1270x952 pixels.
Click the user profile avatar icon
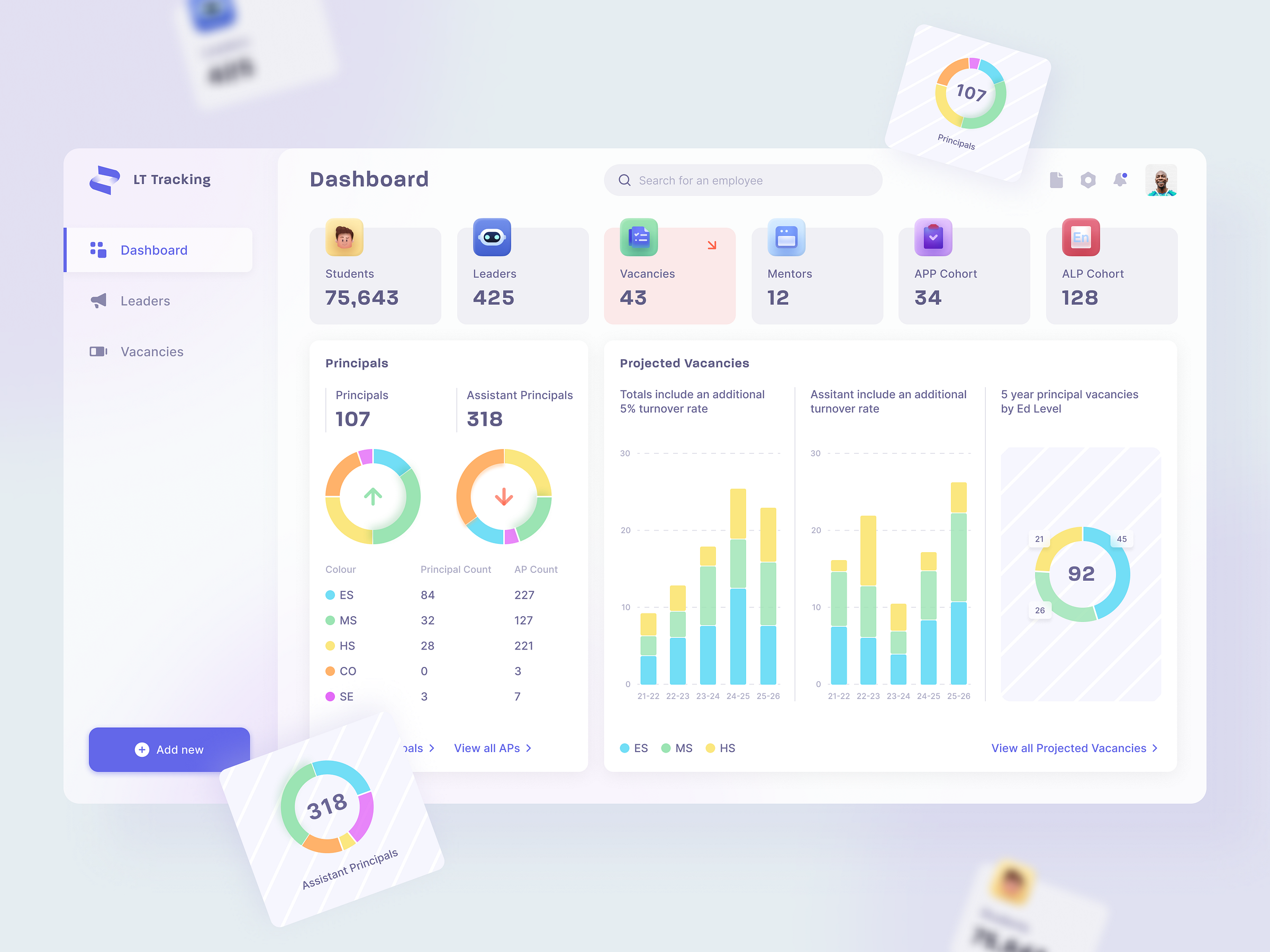coord(1162,180)
